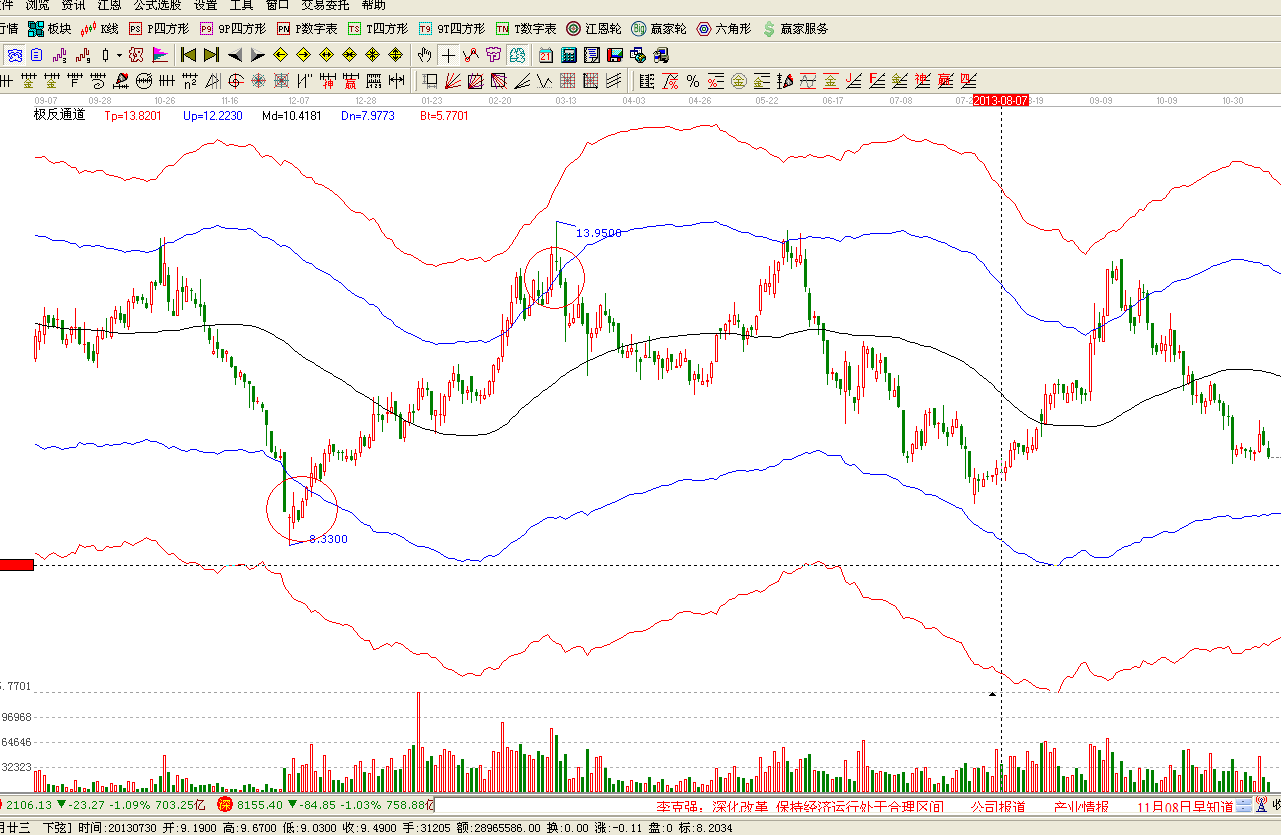The height and width of the screenshot is (836, 1281).
Task: Click the percent (%) drawing tool
Action: (x=692, y=81)
